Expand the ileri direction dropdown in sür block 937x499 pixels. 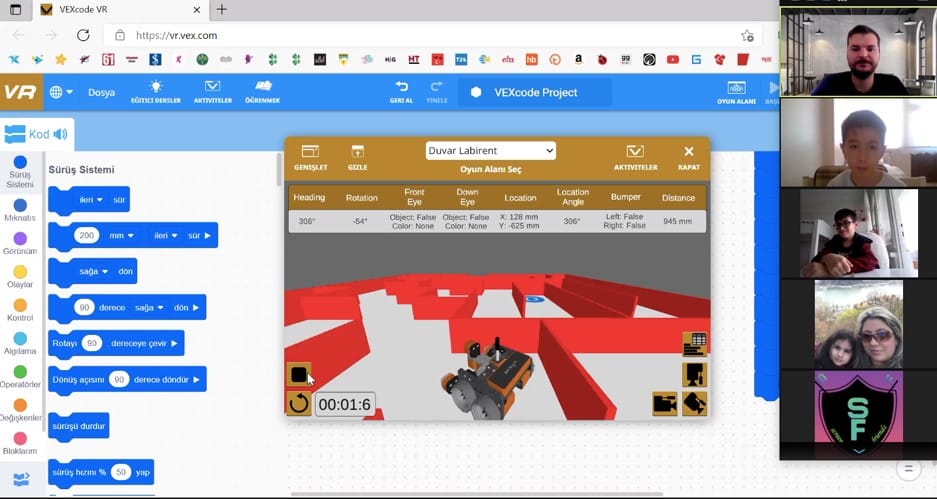pos(91,200)
